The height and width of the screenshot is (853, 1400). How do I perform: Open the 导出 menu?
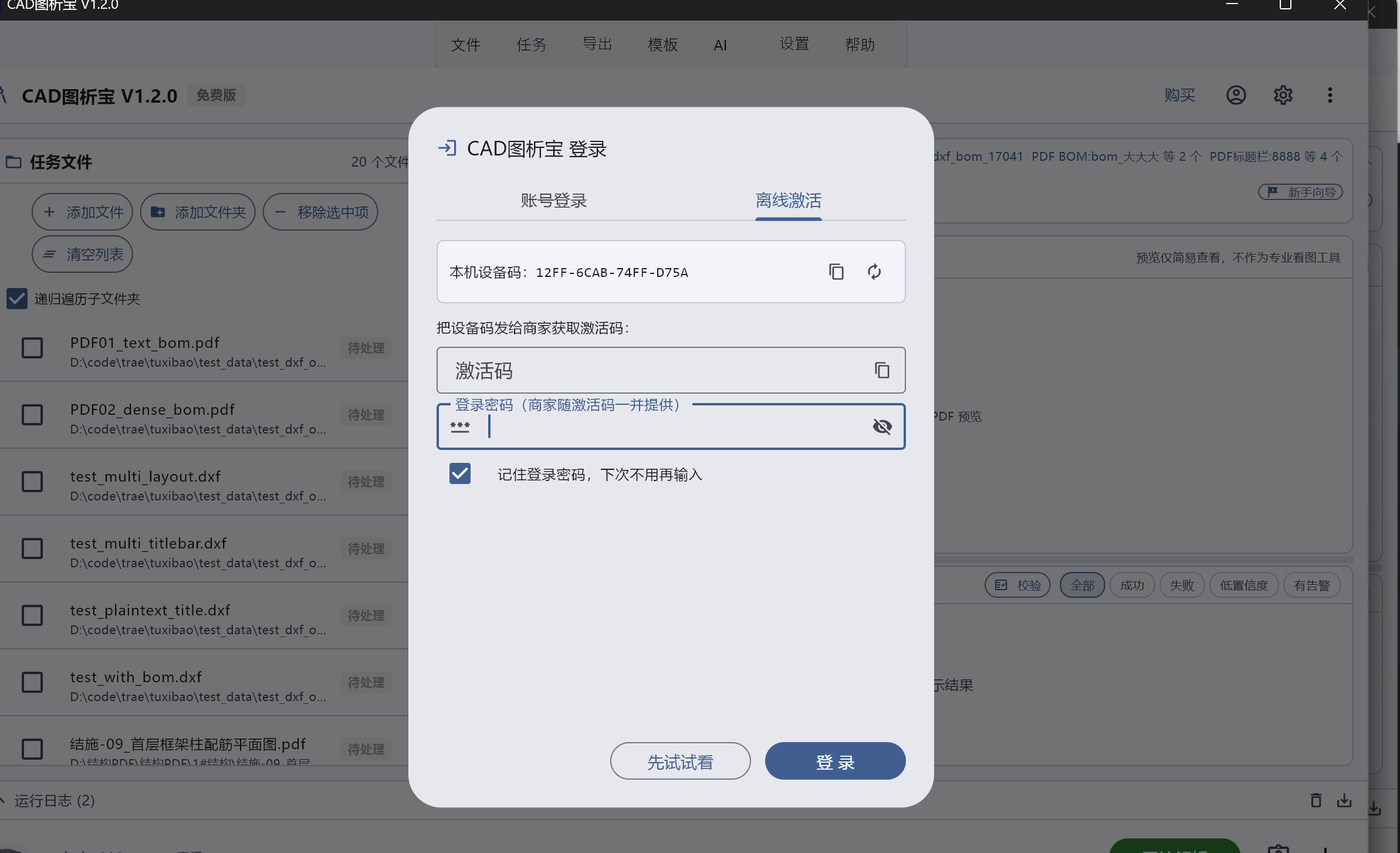[597, 44]
